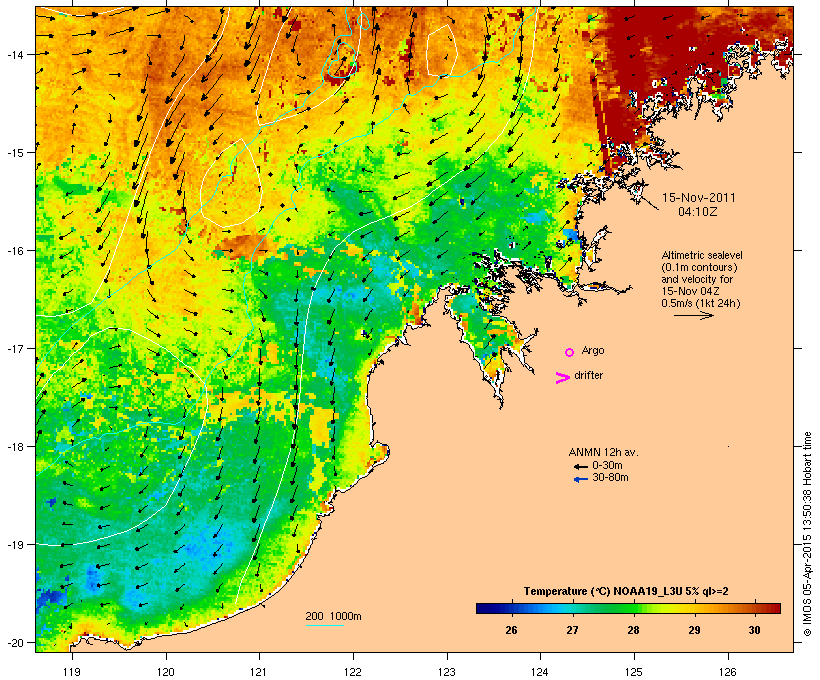Click longitude axis label 126
Screen dimensions: 820x680
click(728, 672)
